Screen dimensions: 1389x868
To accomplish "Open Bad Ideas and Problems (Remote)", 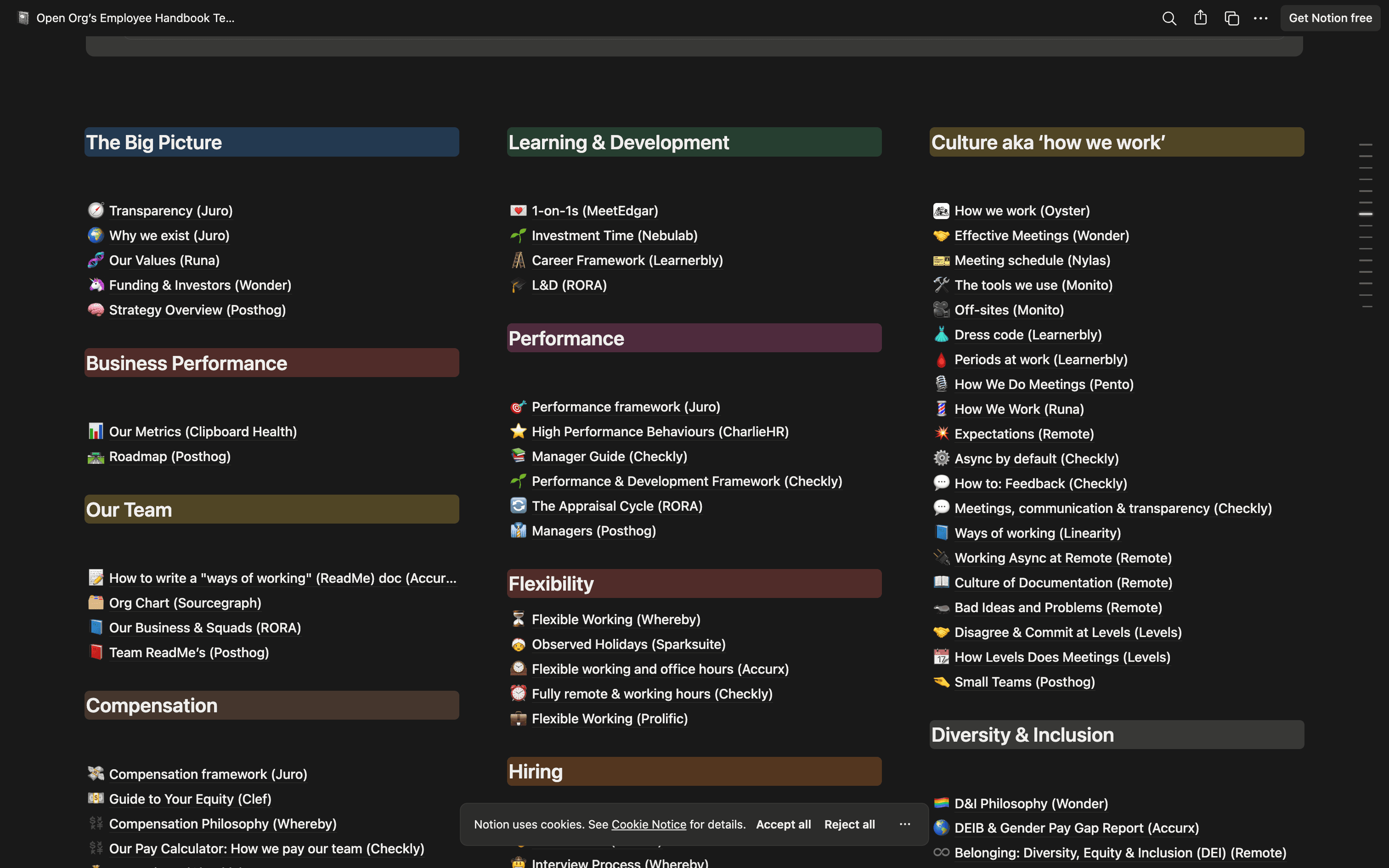I will click(1058, 607).
